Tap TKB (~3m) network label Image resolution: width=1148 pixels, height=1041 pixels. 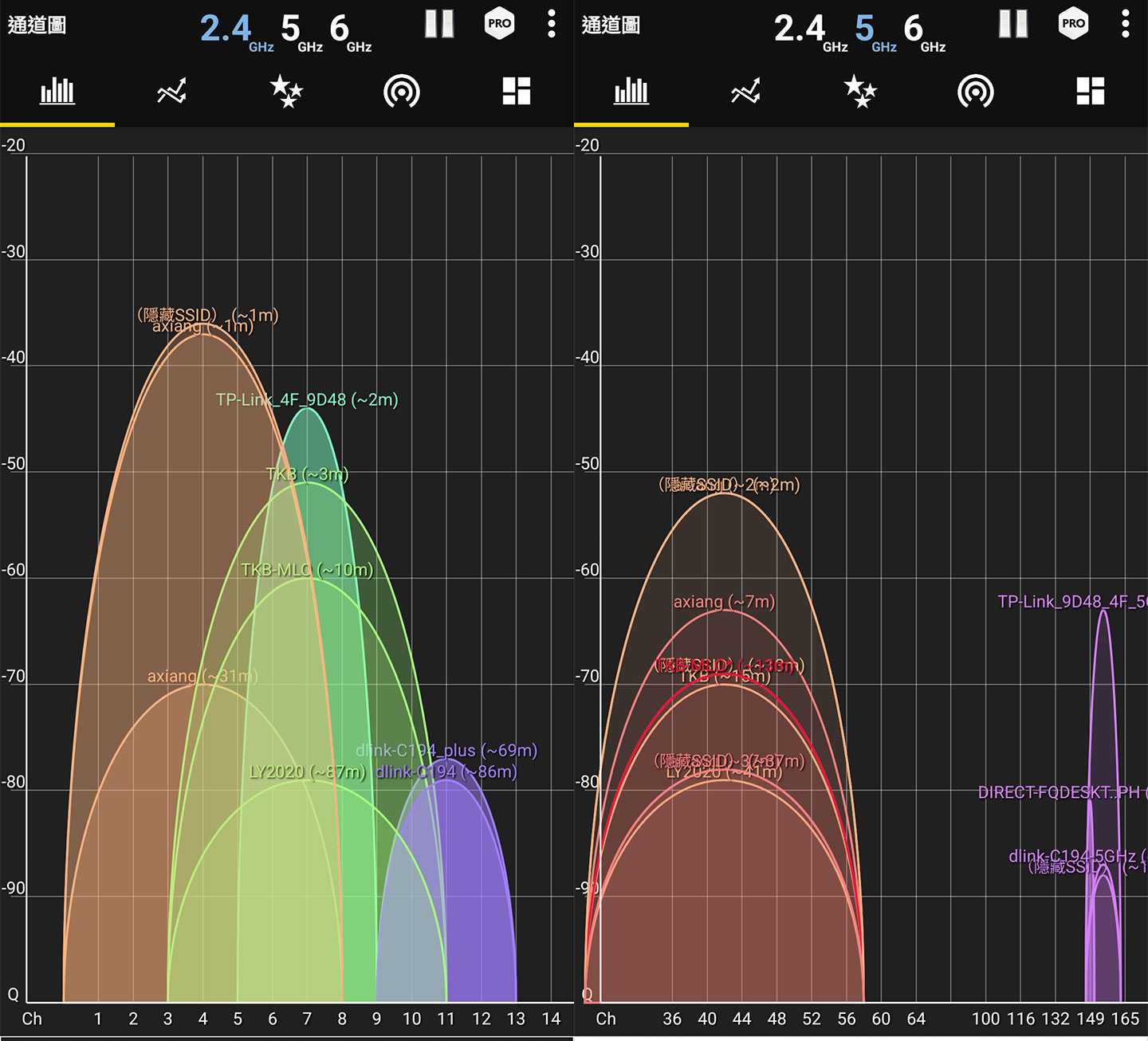point(307,474)
